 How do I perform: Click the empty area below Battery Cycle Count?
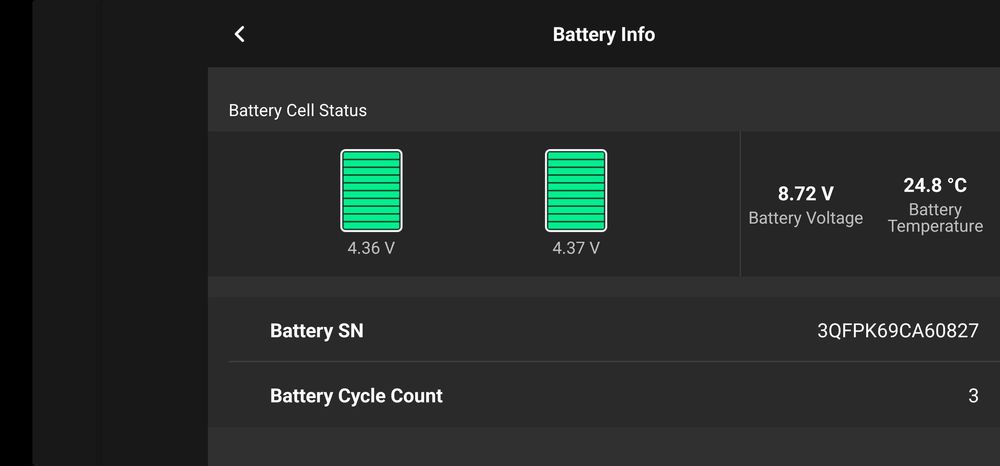point(600,447)
